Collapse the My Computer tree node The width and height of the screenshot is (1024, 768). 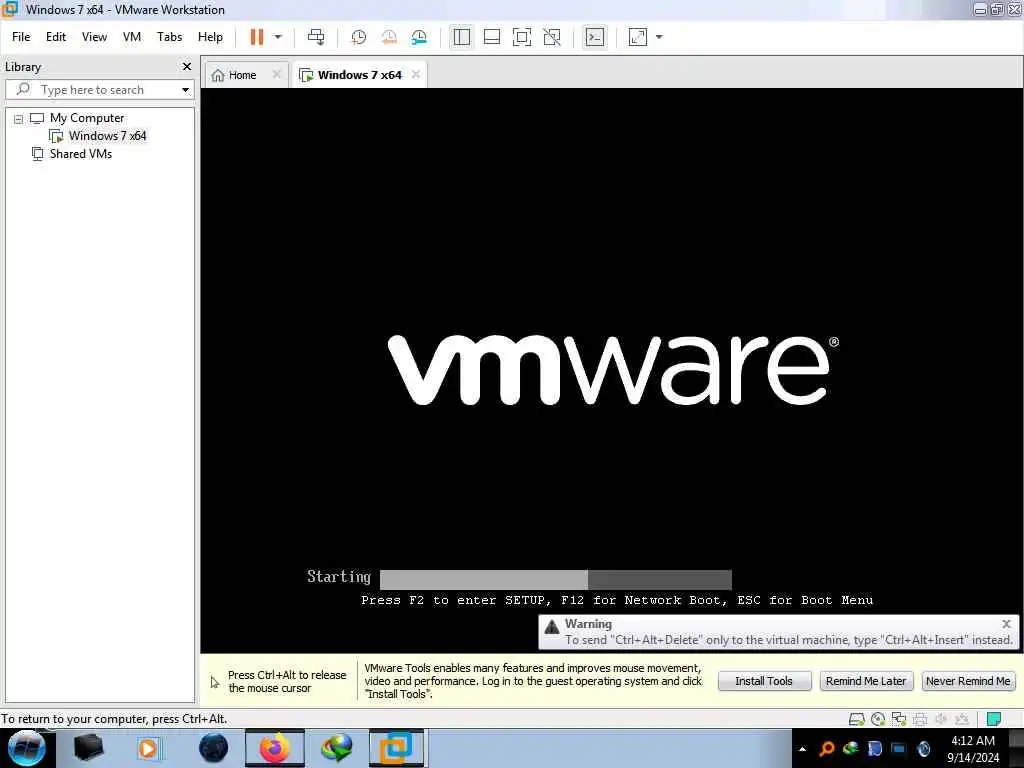pos(18,119)
